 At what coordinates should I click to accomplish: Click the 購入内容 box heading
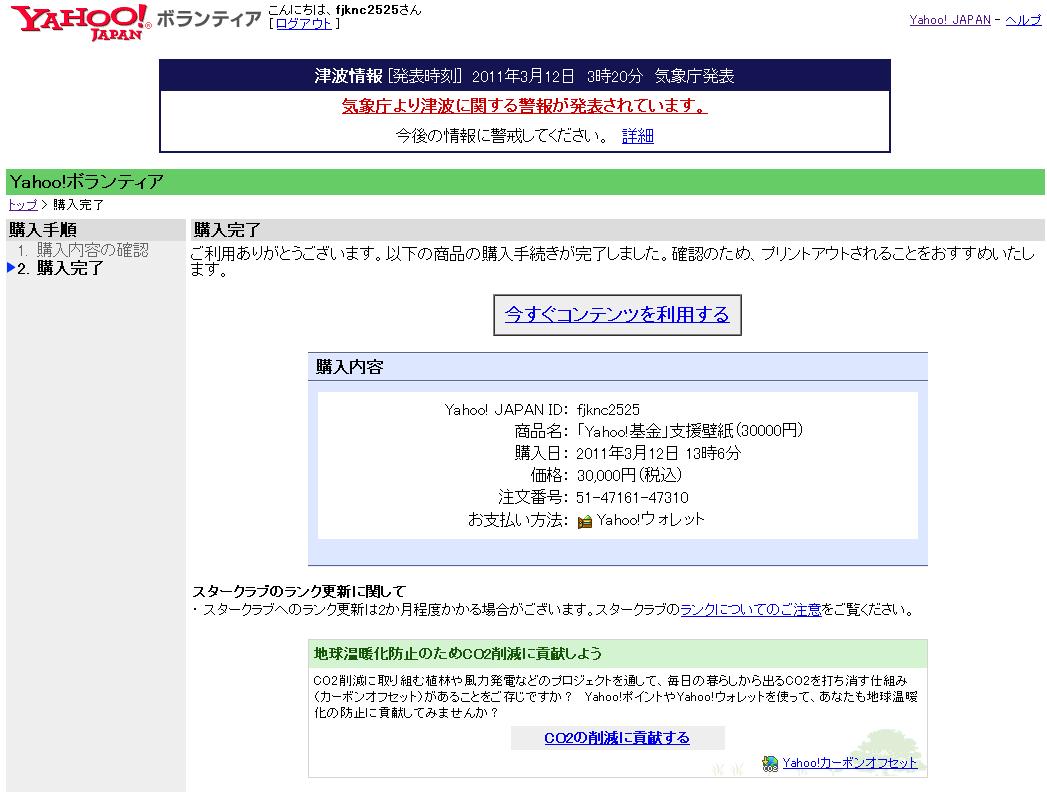pyautogui.click(x=349, y=367)
